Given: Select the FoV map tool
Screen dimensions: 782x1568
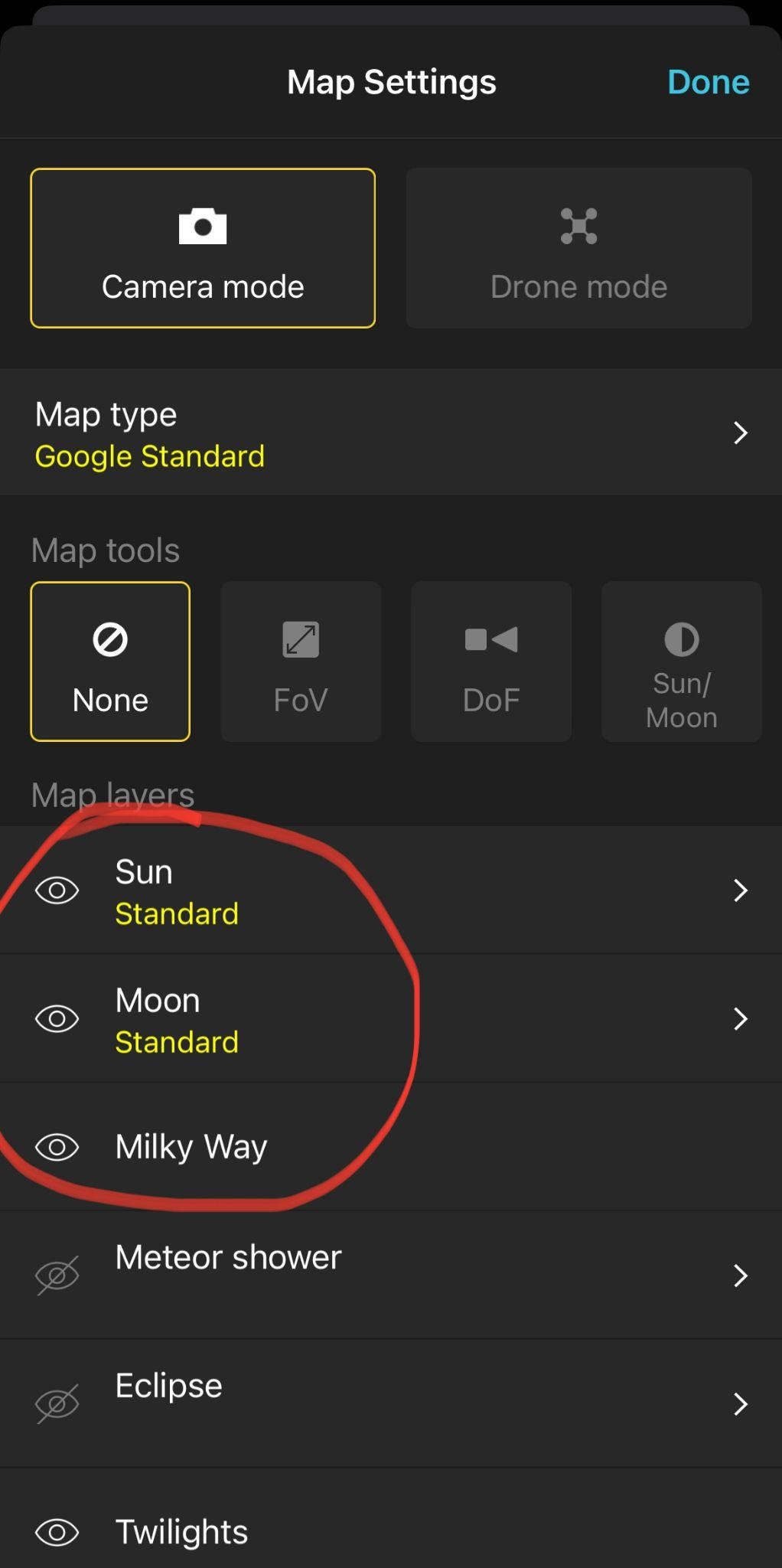Looking at the screenshot, I should click(300, 661).
